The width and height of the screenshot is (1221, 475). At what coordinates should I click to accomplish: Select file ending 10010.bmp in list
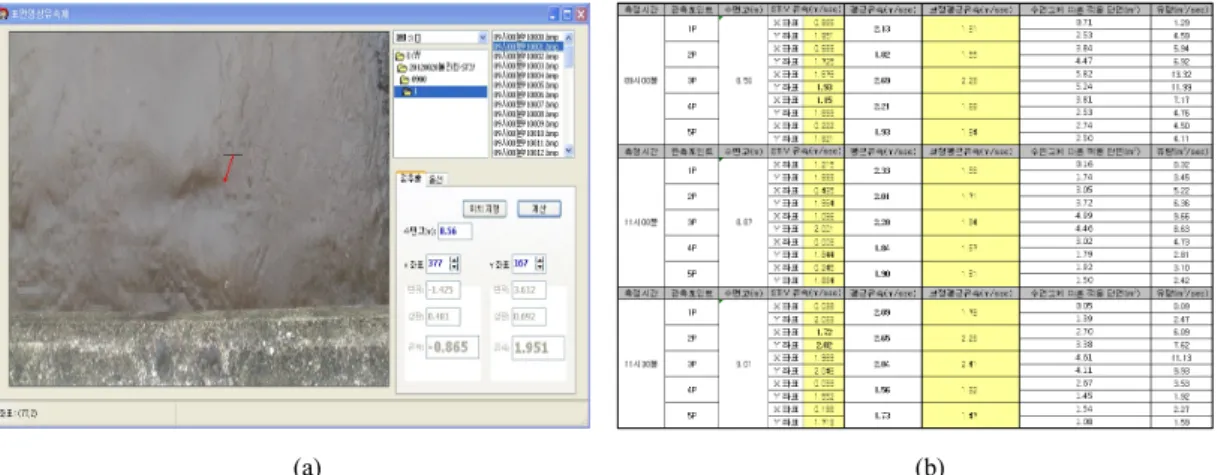pyautogui.click(x=528, y=132)
